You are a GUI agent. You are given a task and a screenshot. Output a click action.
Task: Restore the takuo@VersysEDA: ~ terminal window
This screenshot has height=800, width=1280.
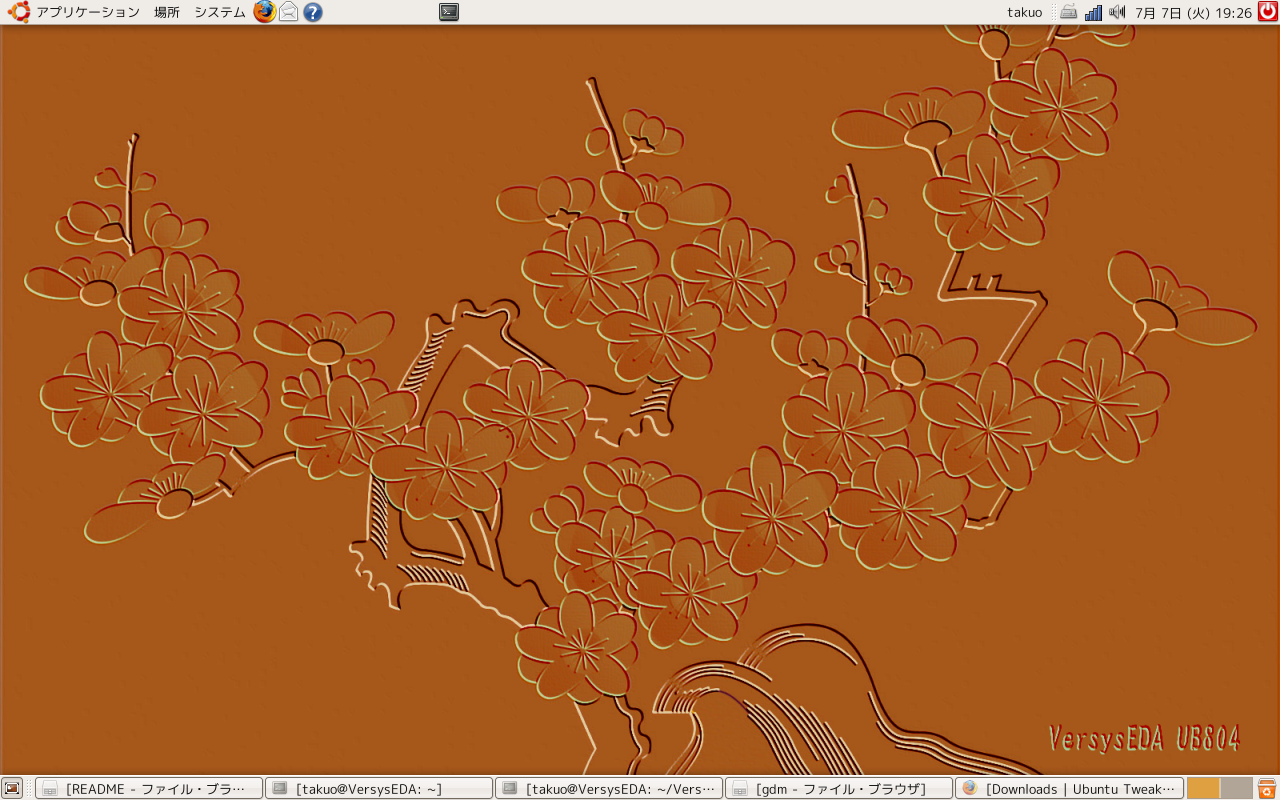point(379,788)
